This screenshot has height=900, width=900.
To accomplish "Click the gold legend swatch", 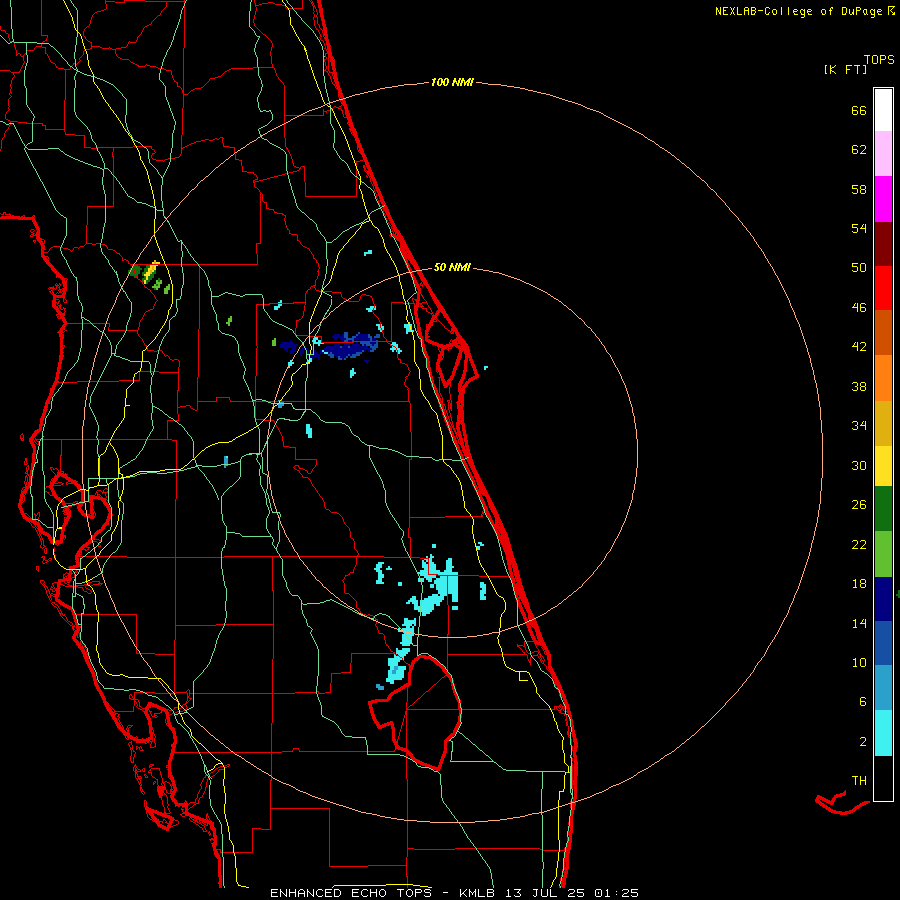I will pos(883,423).
